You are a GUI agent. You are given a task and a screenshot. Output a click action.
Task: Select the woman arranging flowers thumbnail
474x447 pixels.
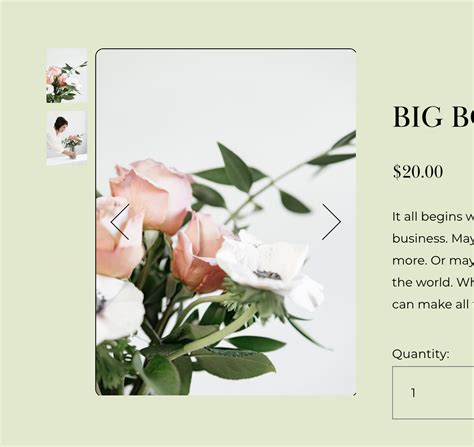coord(67,138)
